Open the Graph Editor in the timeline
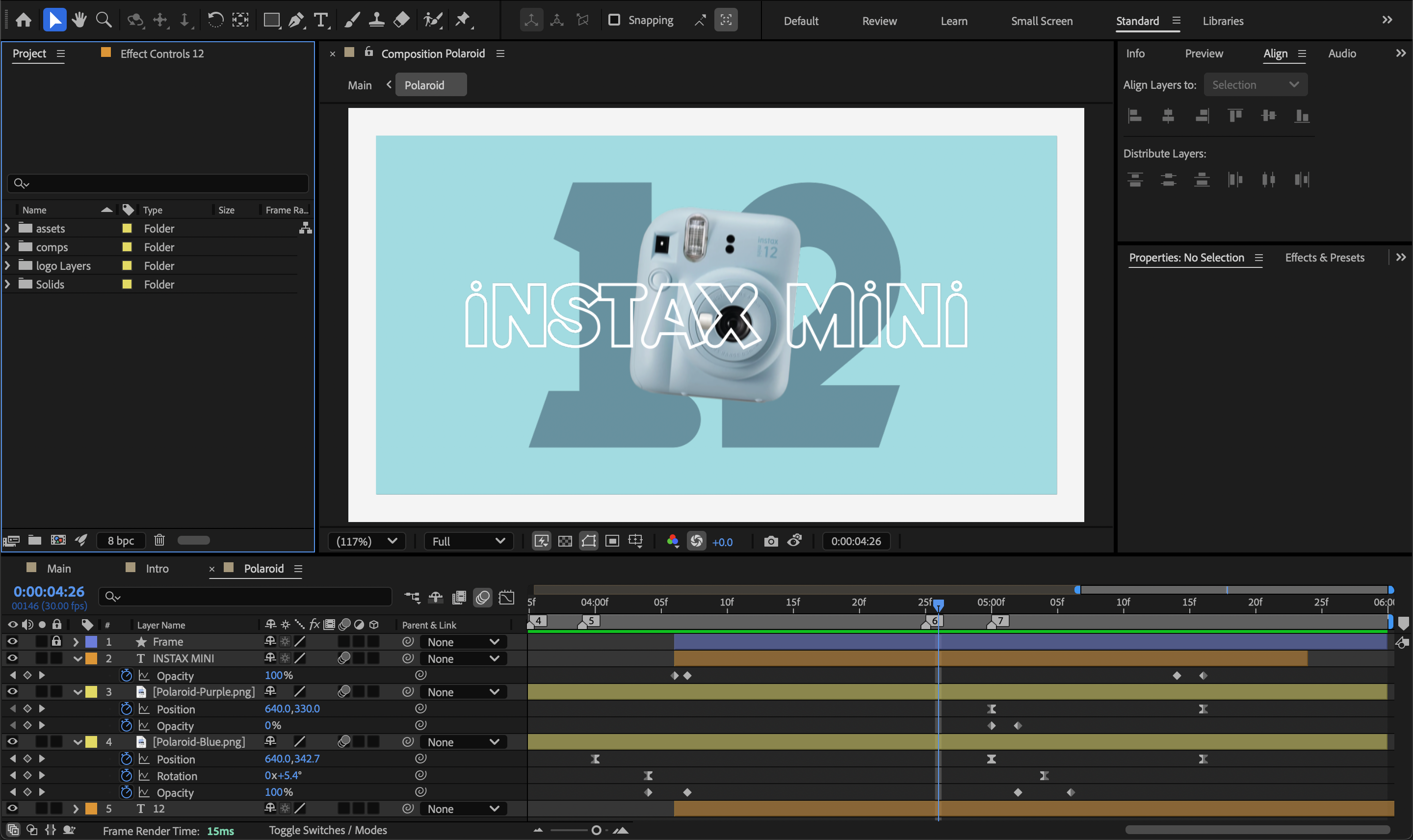1413x840 pixels. [506, 597]
